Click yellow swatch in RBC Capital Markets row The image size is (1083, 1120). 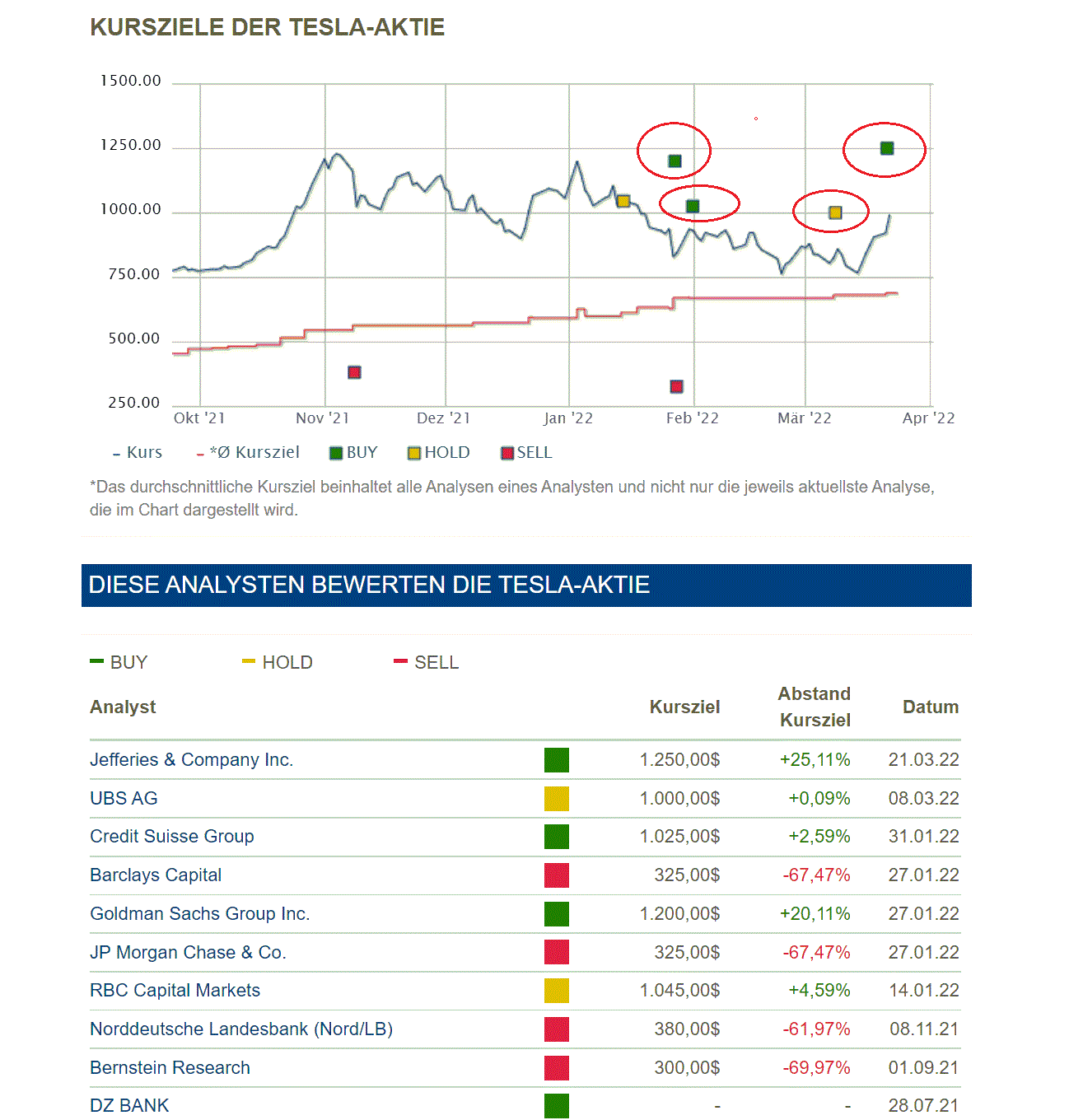click(x=557, y=990)
